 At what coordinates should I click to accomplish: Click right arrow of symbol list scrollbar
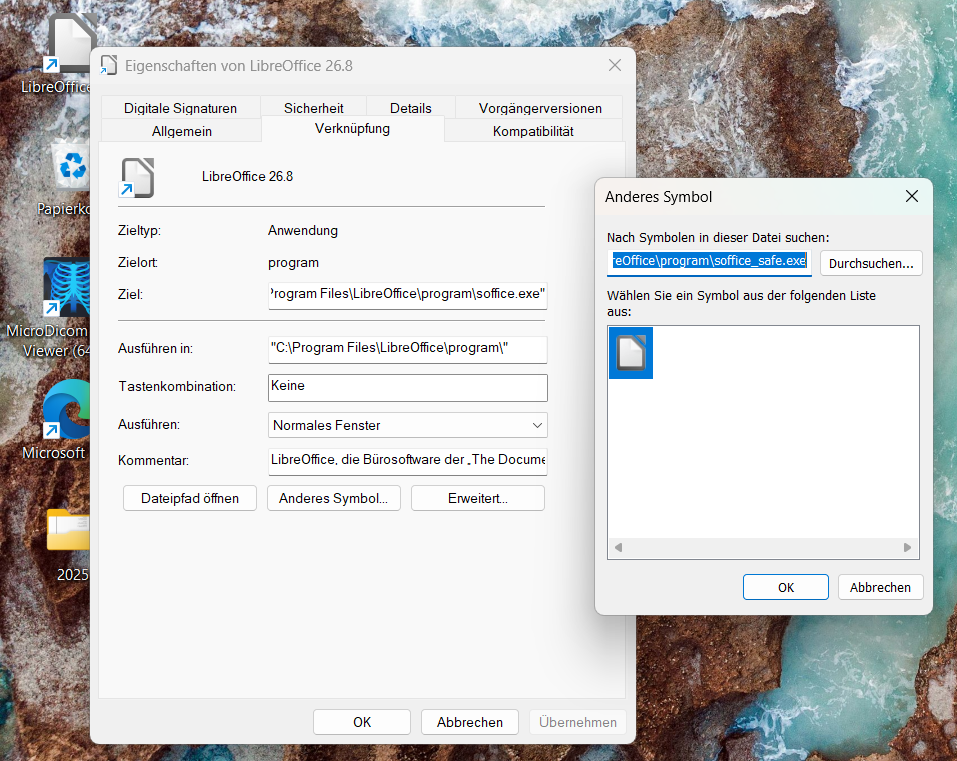tap(908, 547)
